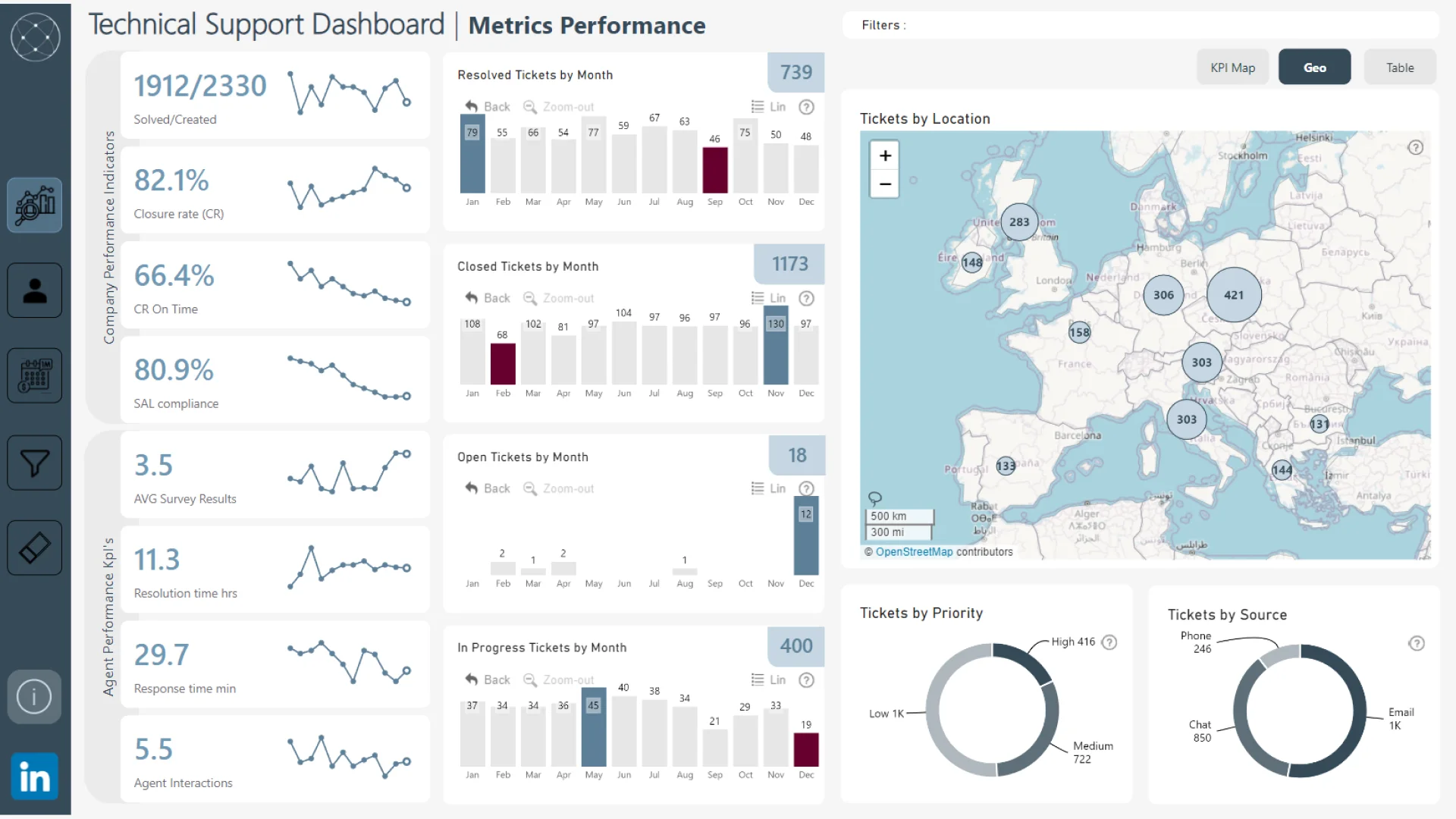Click the CR On Time 66.4% value
Image resolution: width=1456 pixels, height=819 pixels.
tap(174, 275)
